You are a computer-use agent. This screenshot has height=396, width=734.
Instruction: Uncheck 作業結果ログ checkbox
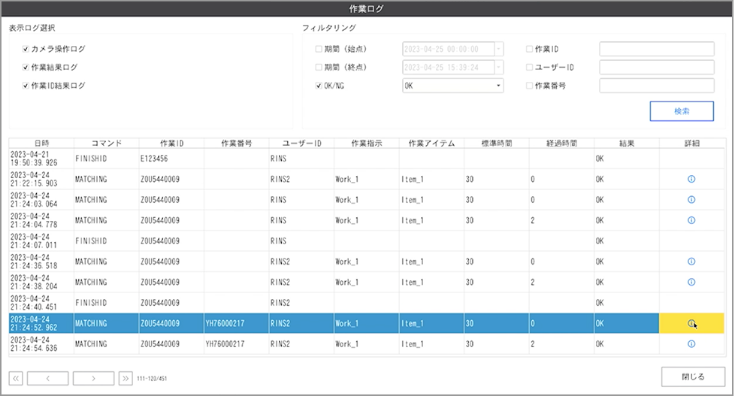[x=26, y=67]
